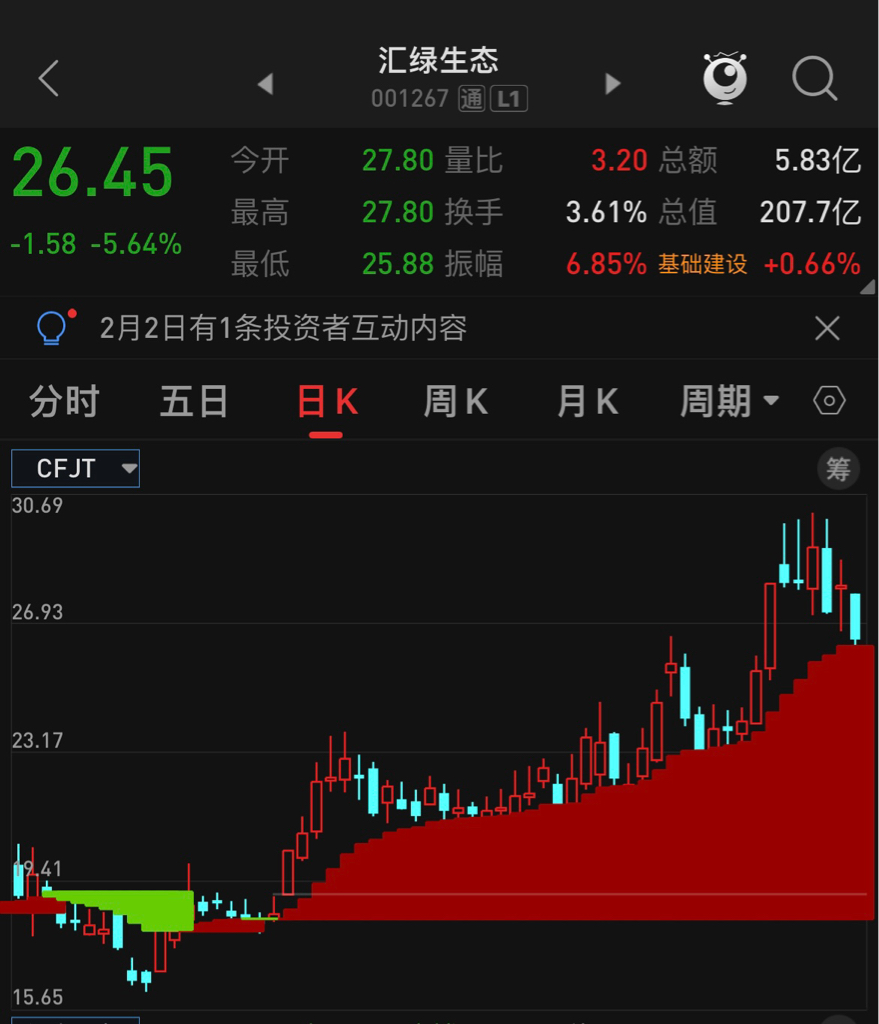Tap the 15.65 price axis label
The image size is (879, 1024).
[37, 997]
